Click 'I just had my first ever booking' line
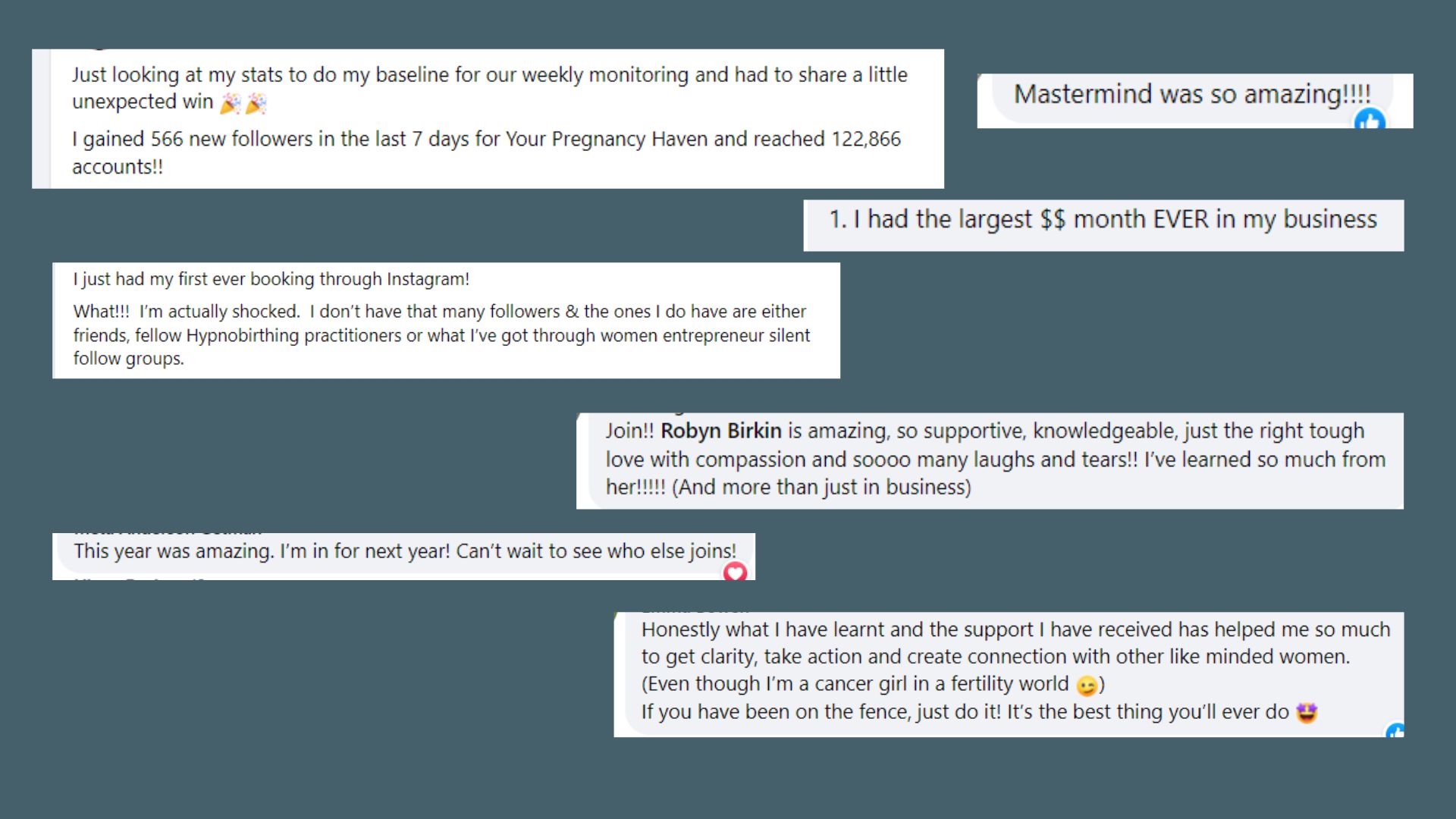Viewport: 1456px width, 819px height. [x=271, y=279]
